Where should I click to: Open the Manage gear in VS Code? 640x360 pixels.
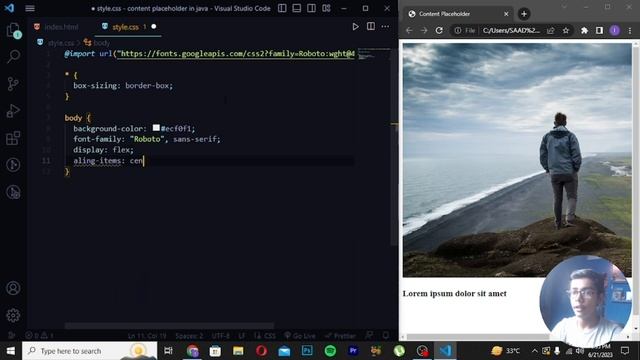13,315
